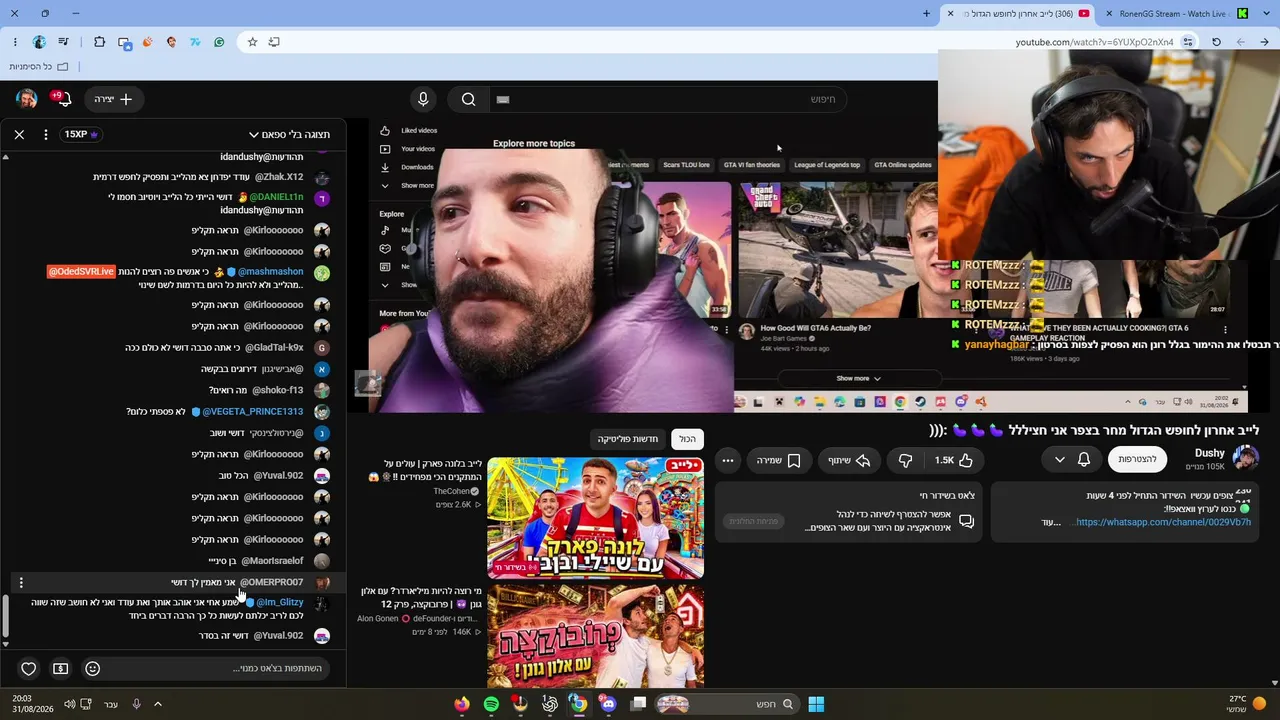Open the Dushy channel avatar
Screen dimensions: 1280x720
coord(1245,459)
